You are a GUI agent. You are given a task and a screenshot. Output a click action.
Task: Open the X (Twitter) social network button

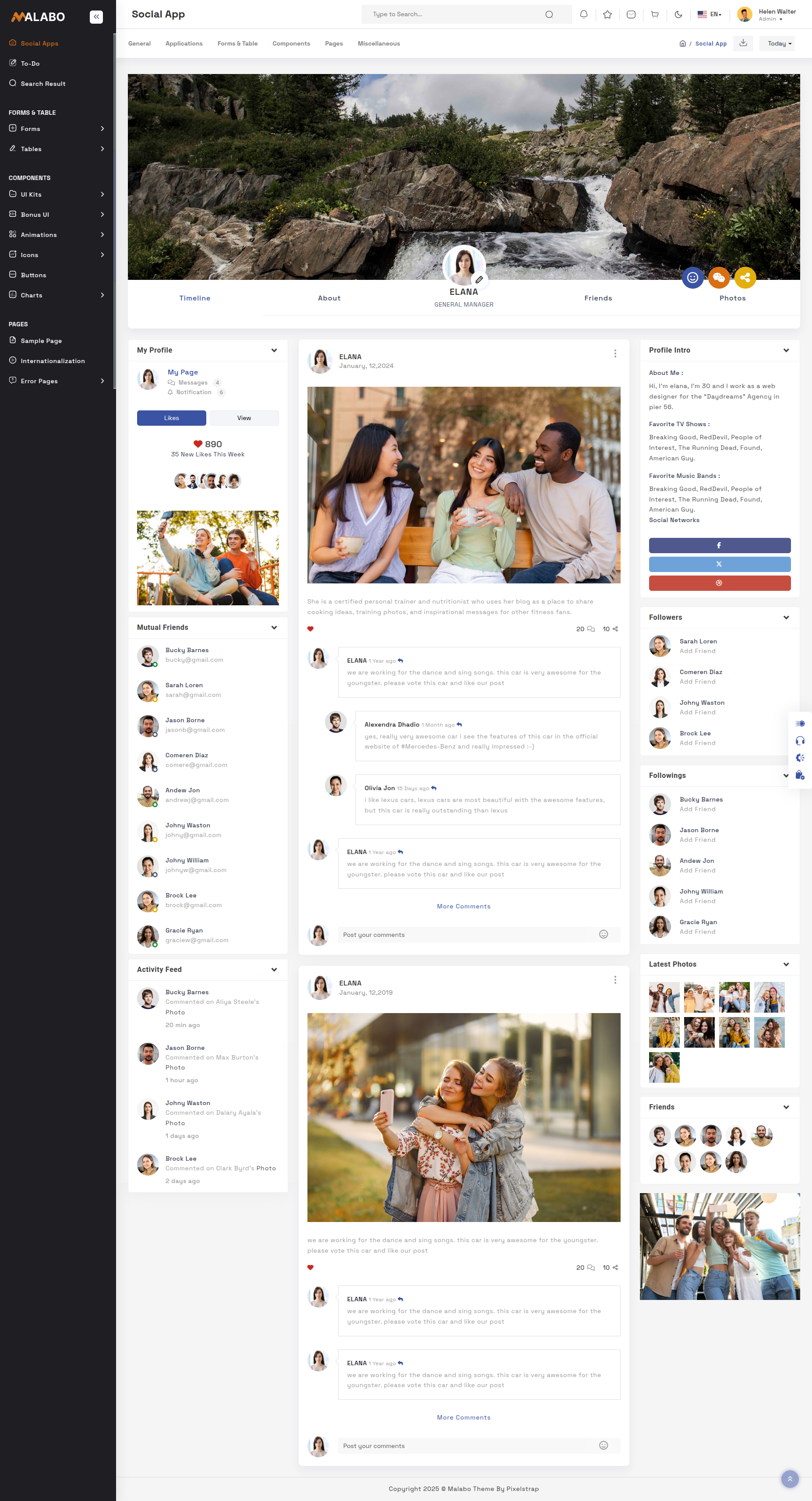[x=720, y=564]
